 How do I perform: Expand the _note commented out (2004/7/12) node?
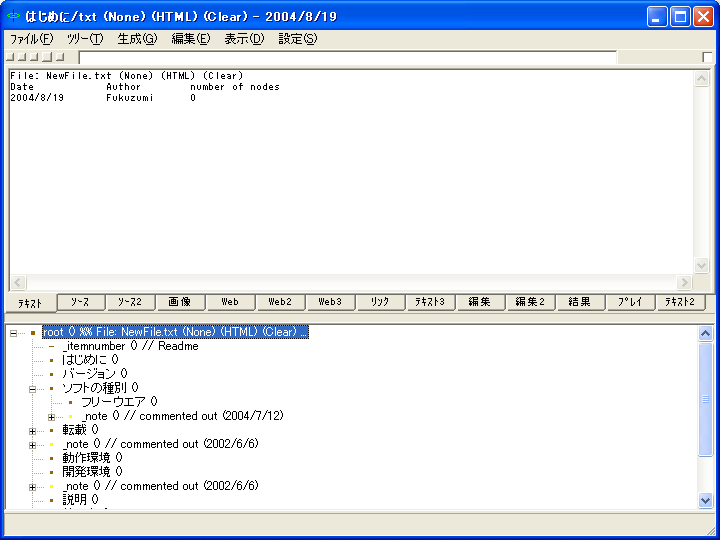[52, 416]
